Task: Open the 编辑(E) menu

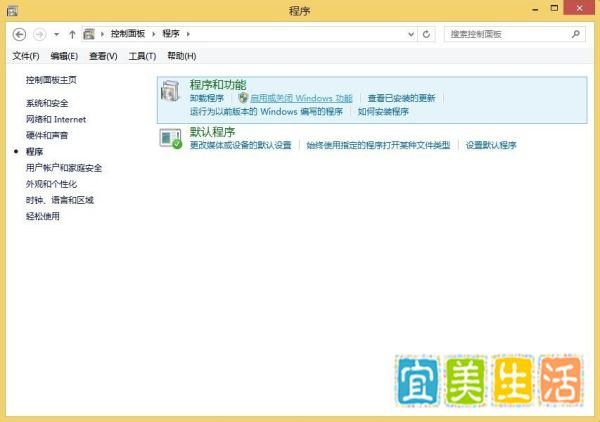Action: point(64,56)
